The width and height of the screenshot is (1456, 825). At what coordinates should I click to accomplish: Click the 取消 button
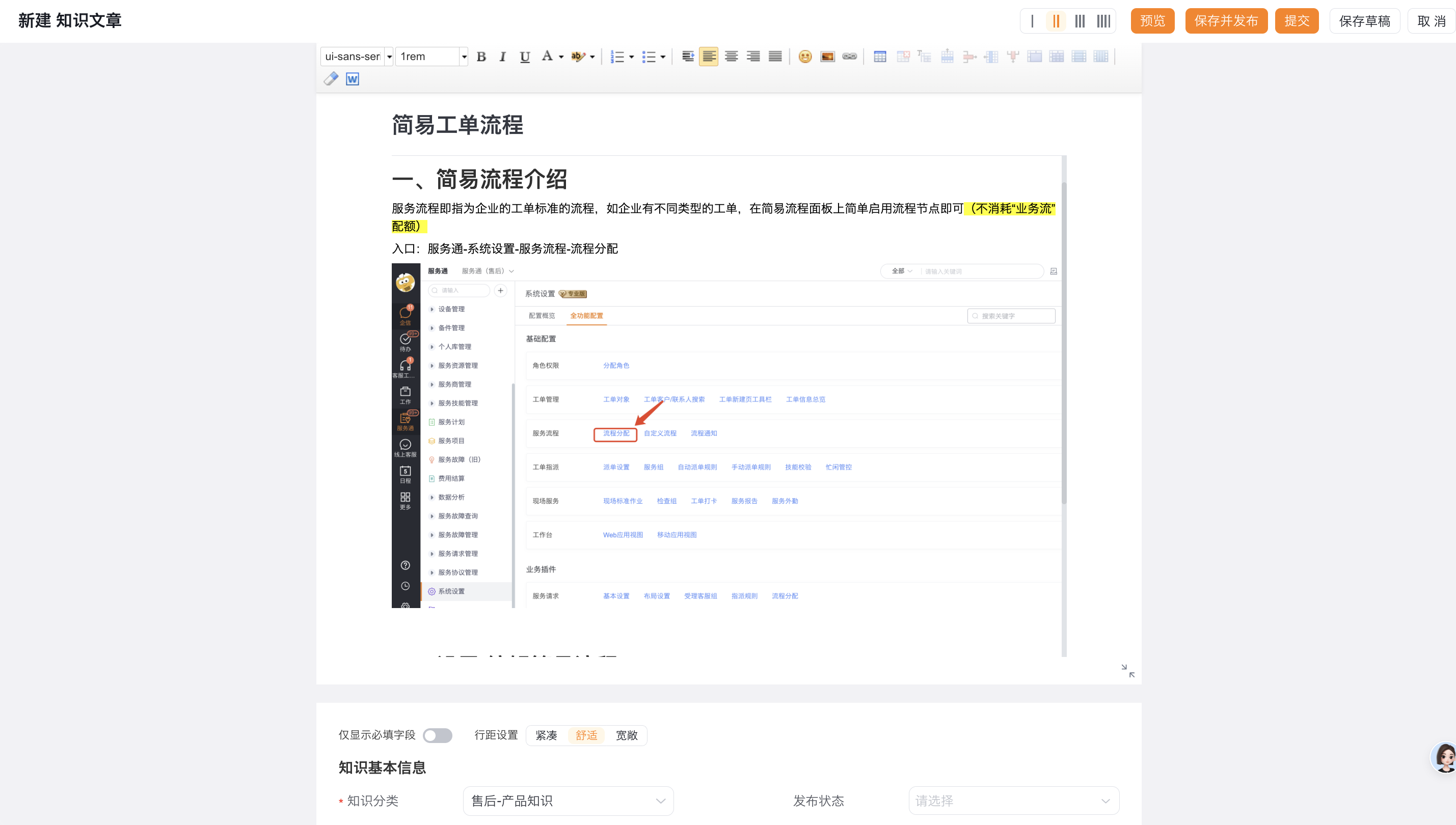[x=1431, y=21]
